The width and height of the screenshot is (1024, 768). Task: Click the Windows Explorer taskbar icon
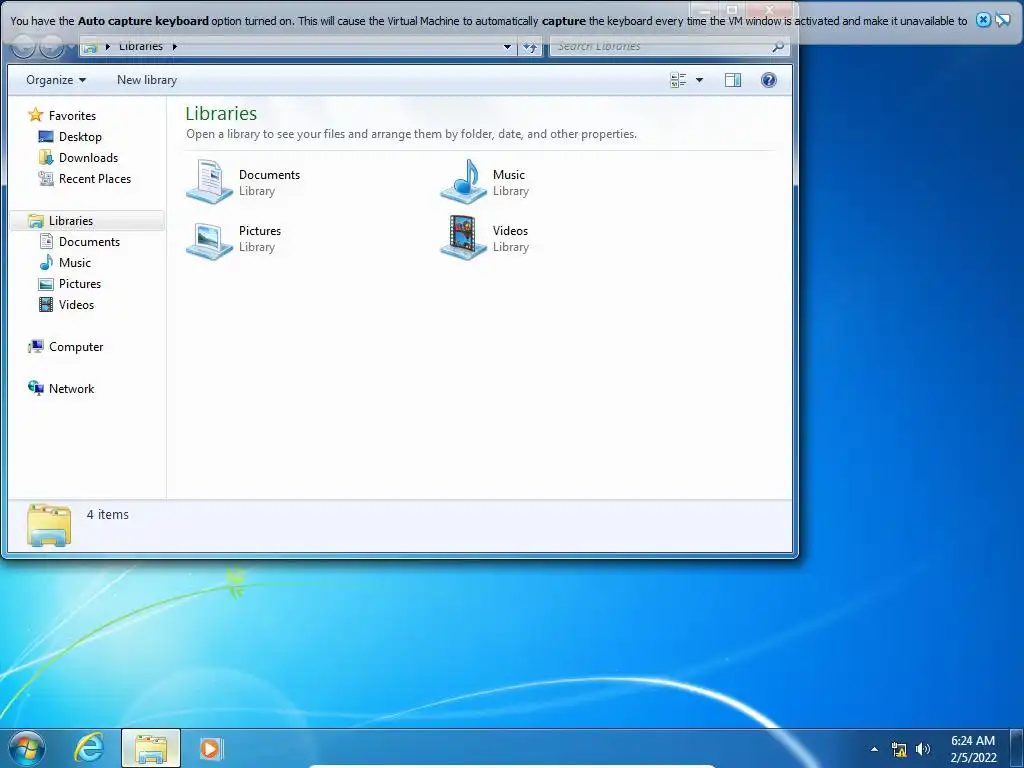(x=151, y=748)
